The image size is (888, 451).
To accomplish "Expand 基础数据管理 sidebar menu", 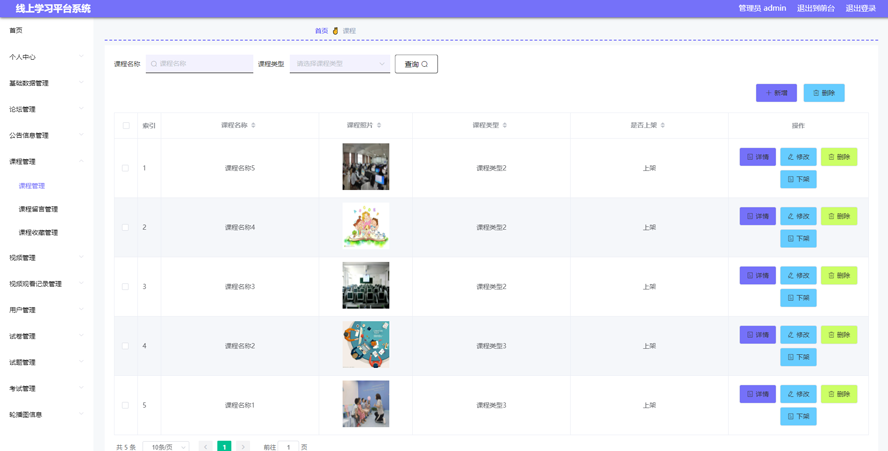I will click(46, 83).
